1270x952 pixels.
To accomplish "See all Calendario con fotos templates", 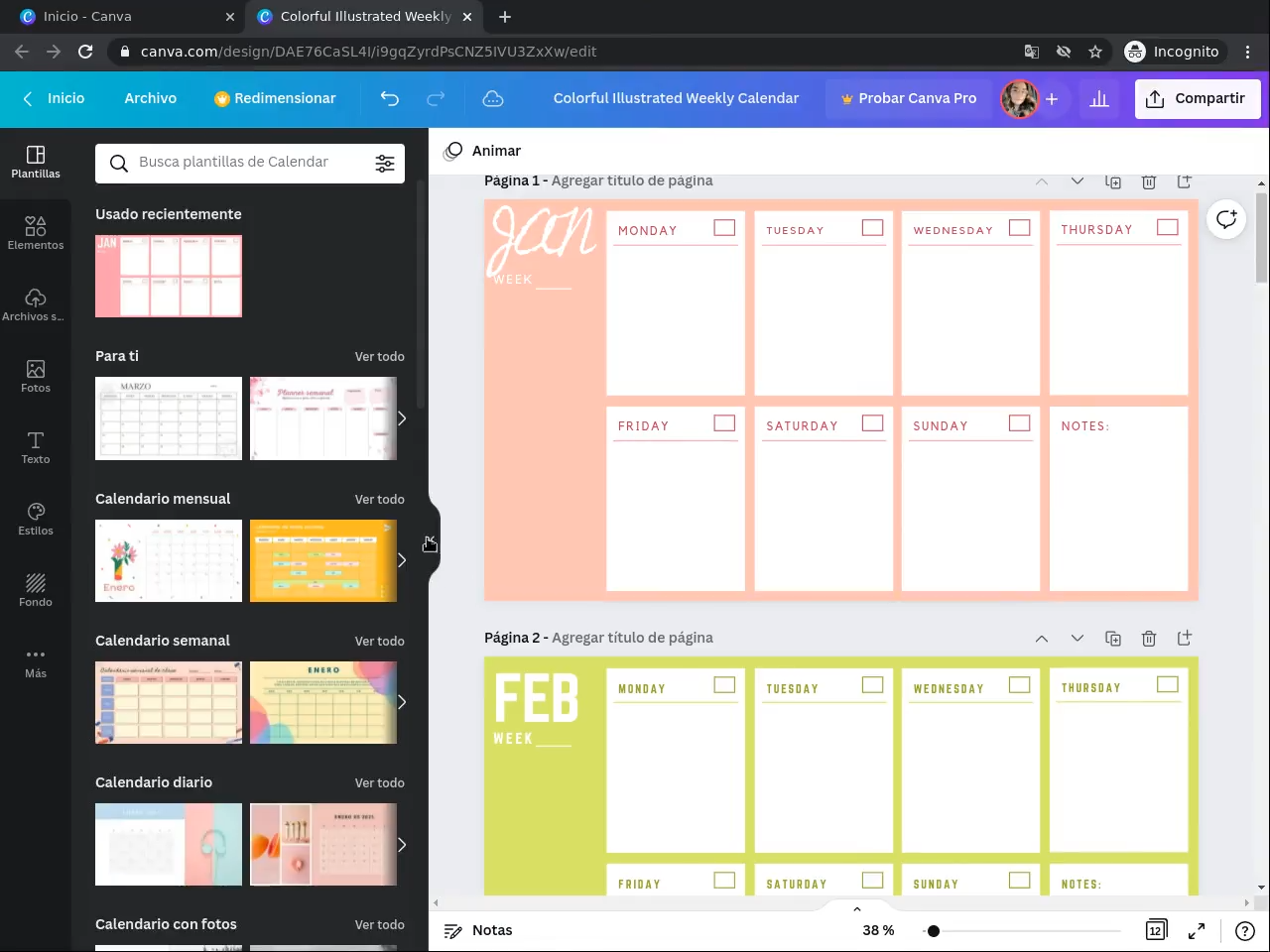I will [380, 925].
